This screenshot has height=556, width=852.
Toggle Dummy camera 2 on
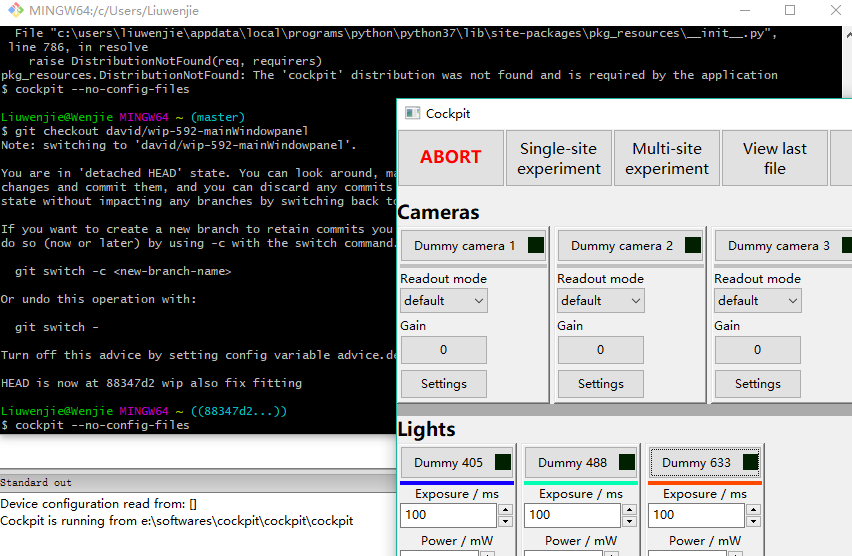pyautogui.click(x=630, y=246)
